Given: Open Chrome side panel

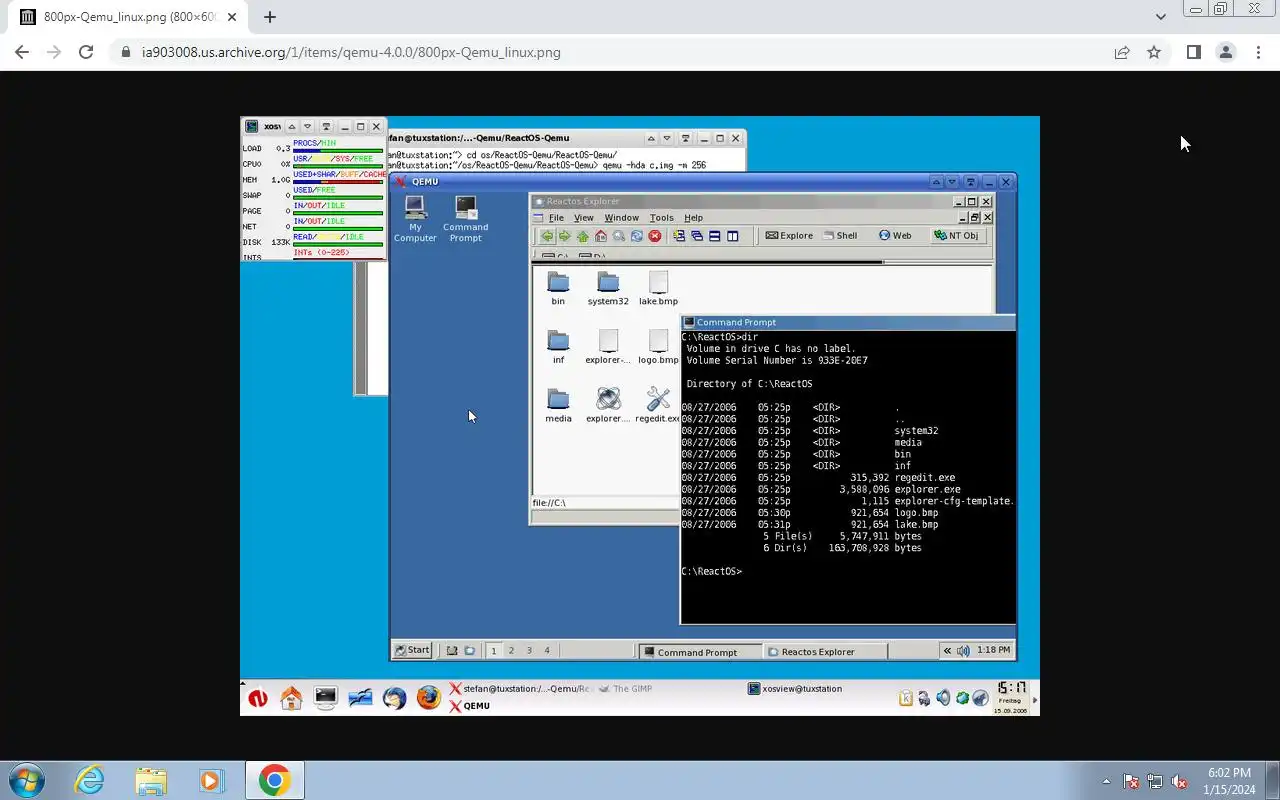Looking at the screenshot, I should coord(1193,52).
